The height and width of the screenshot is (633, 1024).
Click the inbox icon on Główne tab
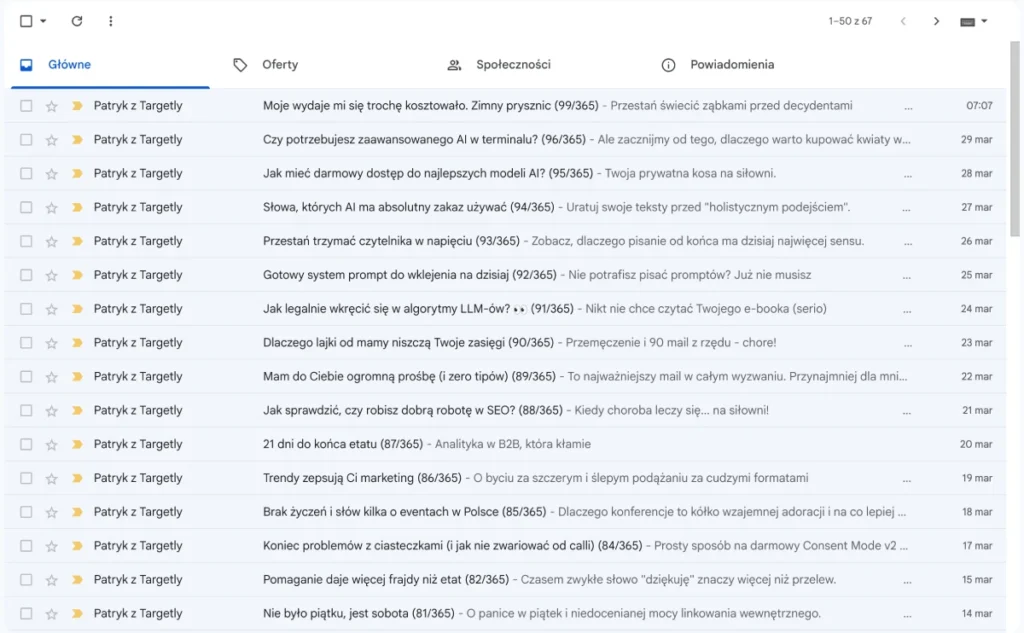pos(28,64)
